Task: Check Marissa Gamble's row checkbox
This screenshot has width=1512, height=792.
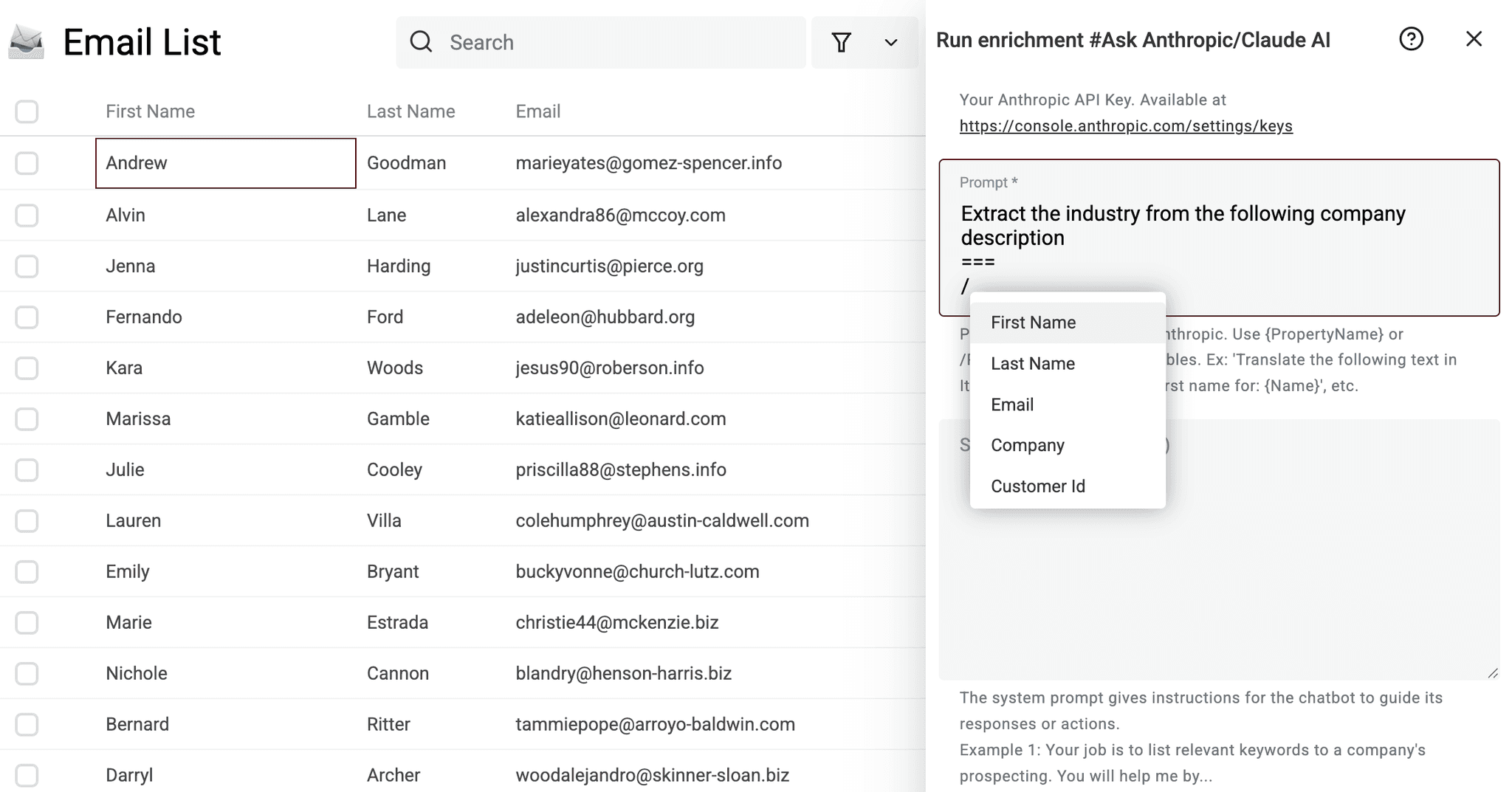Action: [27, 419]
